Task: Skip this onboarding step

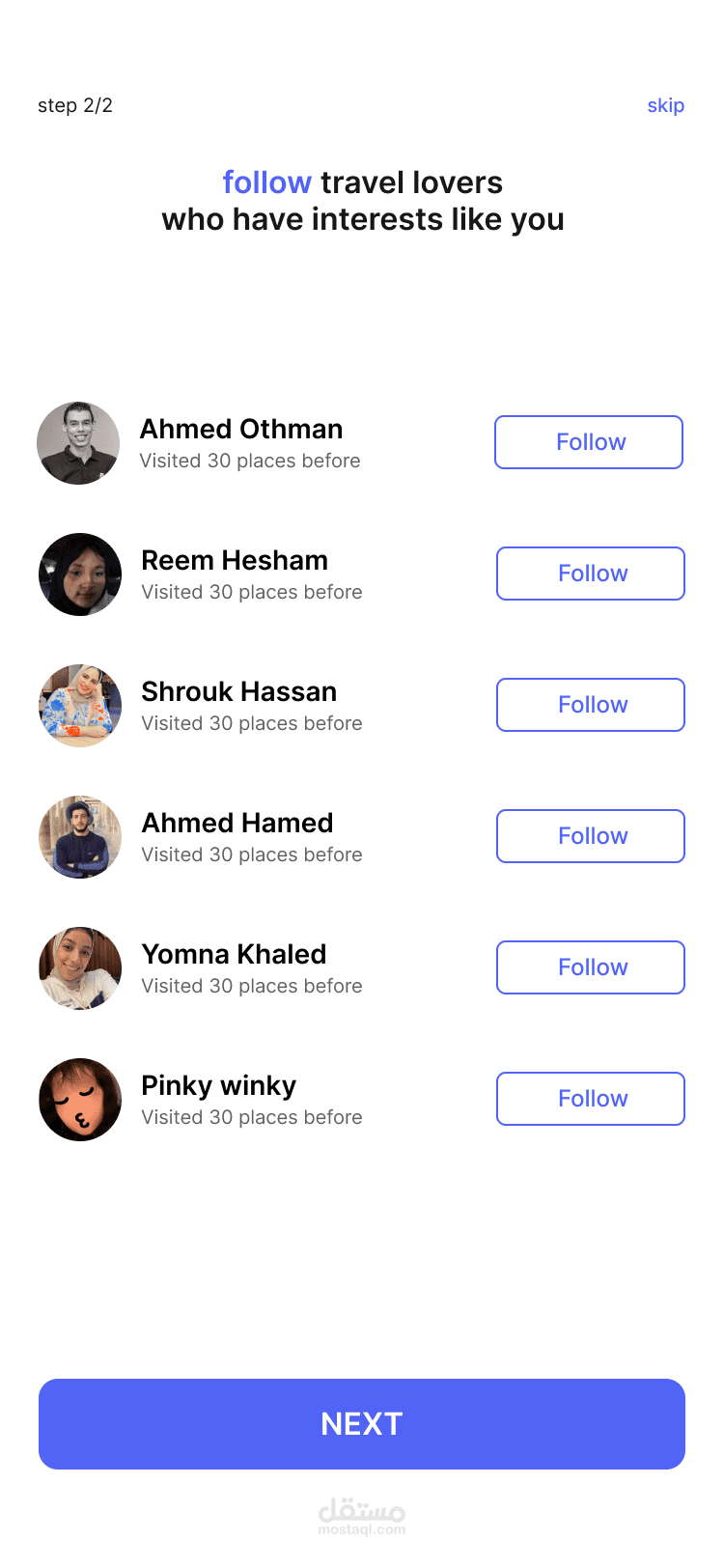Action: click(x=665, y=105)
